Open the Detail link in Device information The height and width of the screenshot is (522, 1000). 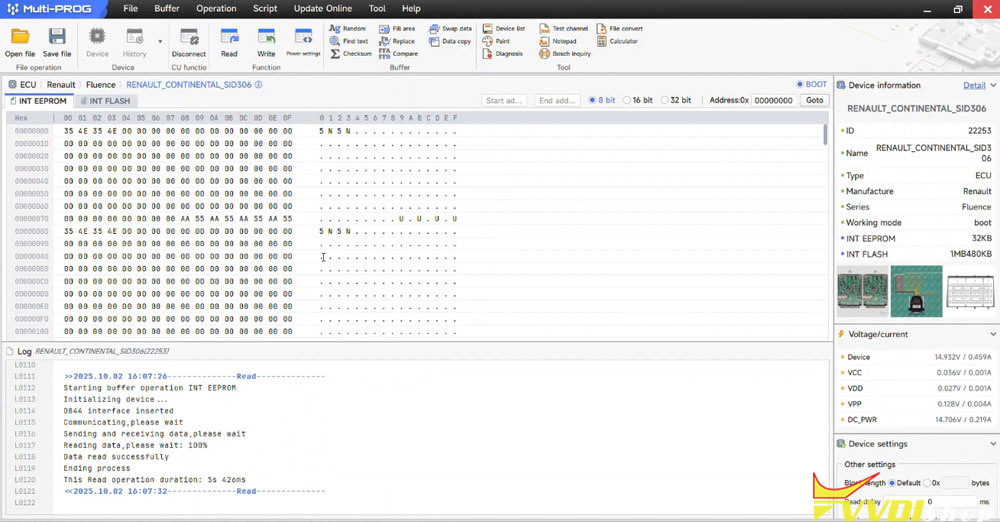coord(974,85)
